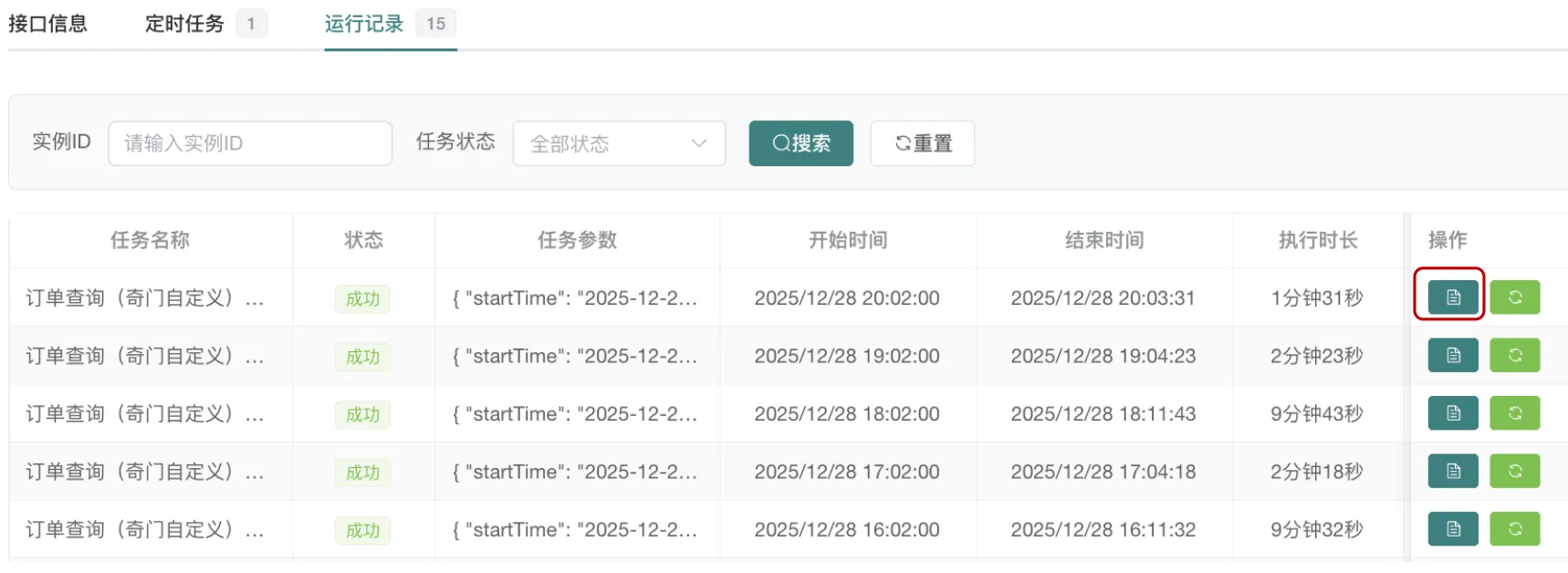Open the 定时任务 tab
Image resolution: width=1568 pixels, height=573 pixels.
coord(184,24)
